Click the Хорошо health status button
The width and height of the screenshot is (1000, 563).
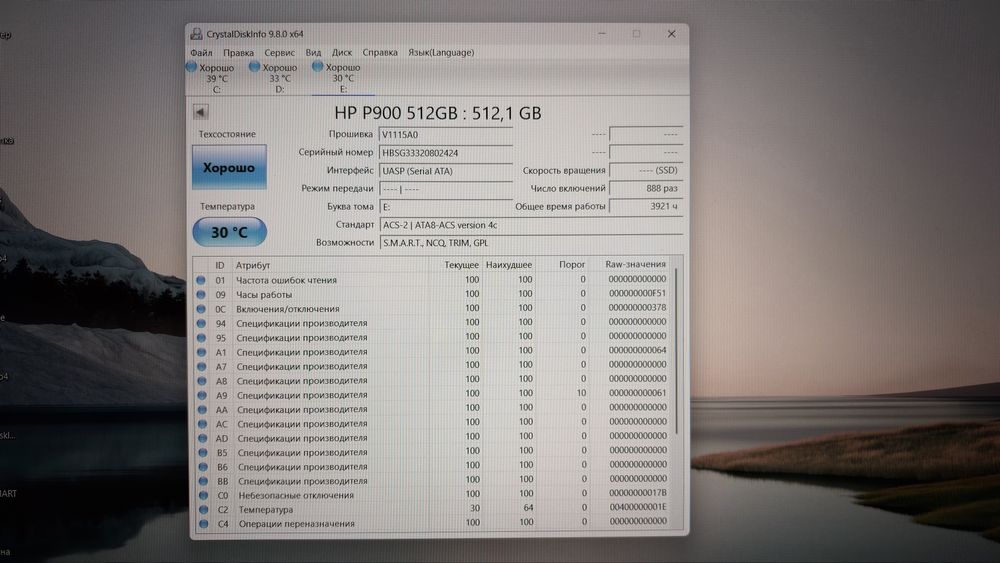[x=229, y=167]
